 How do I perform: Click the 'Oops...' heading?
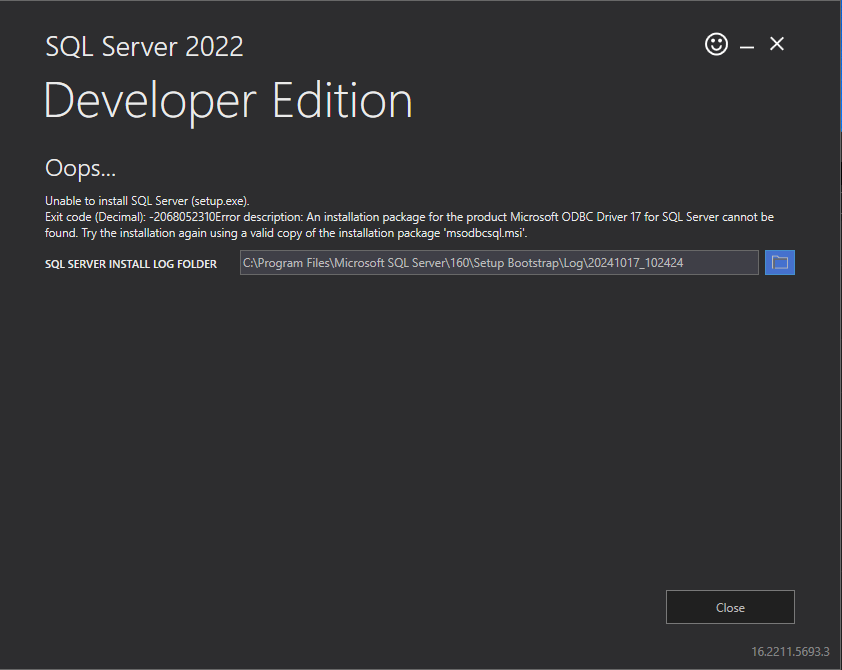(x=81, y=169)
